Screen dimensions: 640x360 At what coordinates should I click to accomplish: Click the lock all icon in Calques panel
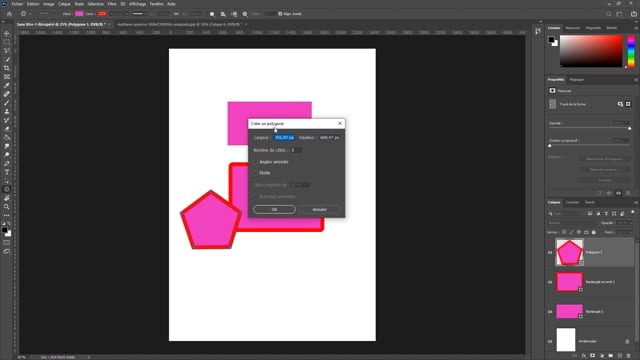pyautogui.click(x=594, y=232)
